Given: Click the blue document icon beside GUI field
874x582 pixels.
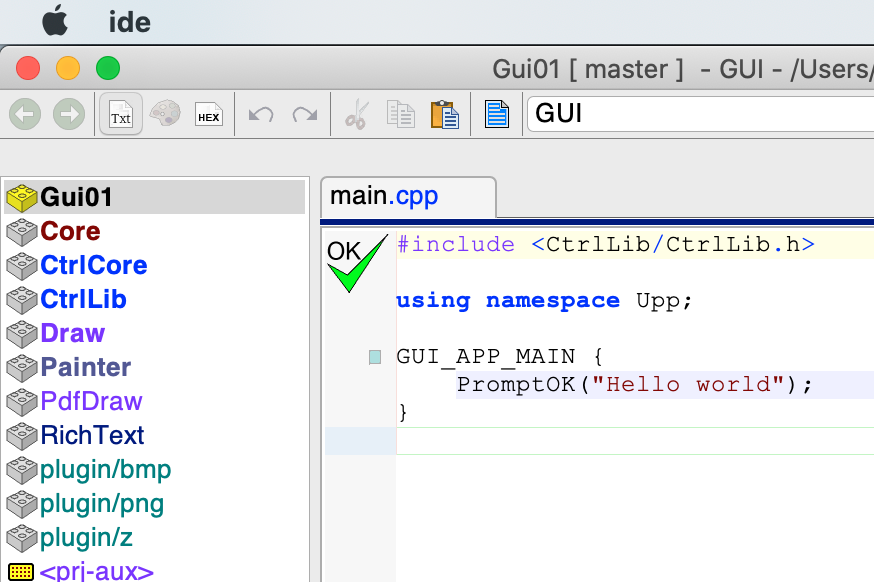Looking at the screenshot, I should [x=497, y=115].
